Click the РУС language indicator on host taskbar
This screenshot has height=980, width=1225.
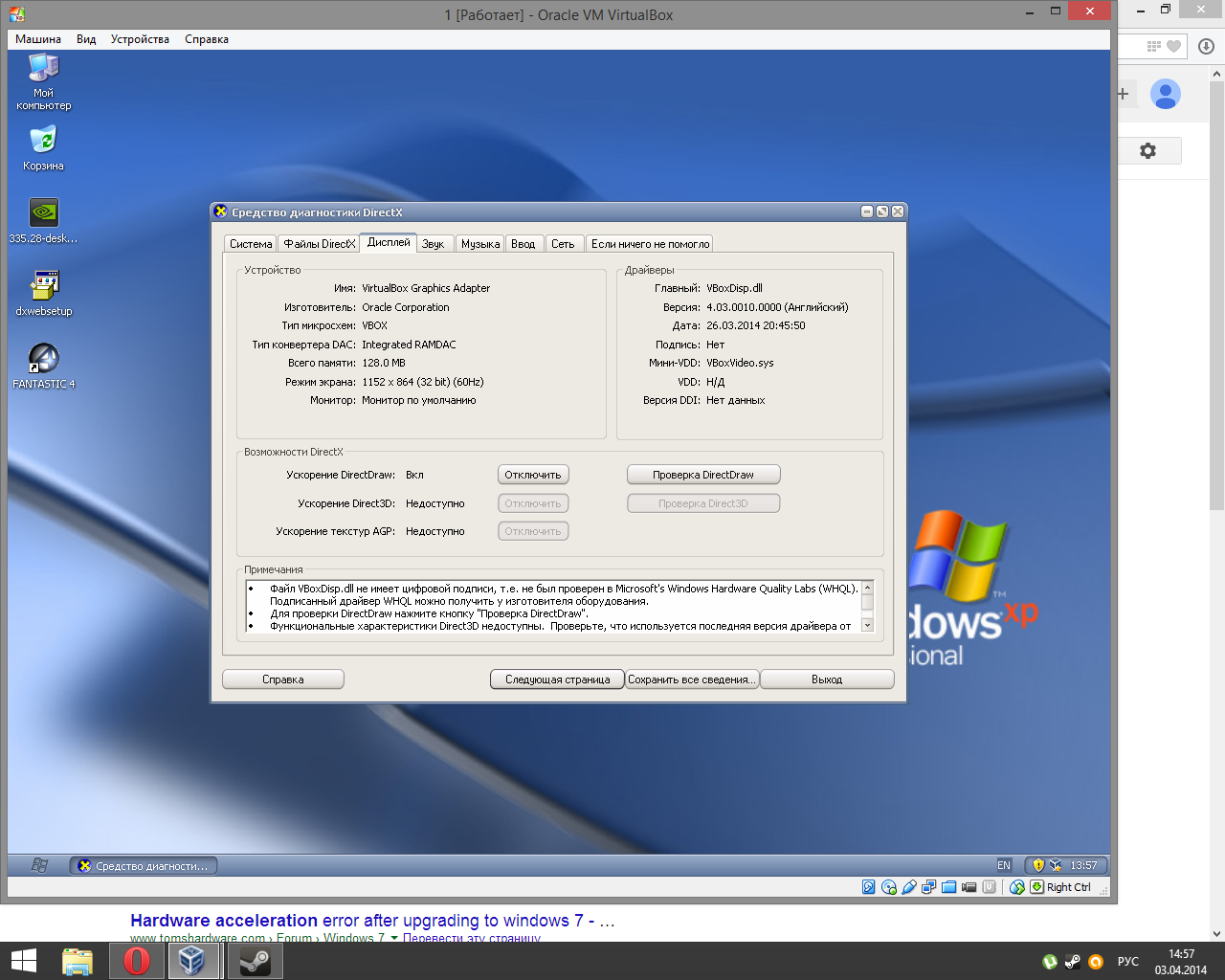(x=1128, y=962)
